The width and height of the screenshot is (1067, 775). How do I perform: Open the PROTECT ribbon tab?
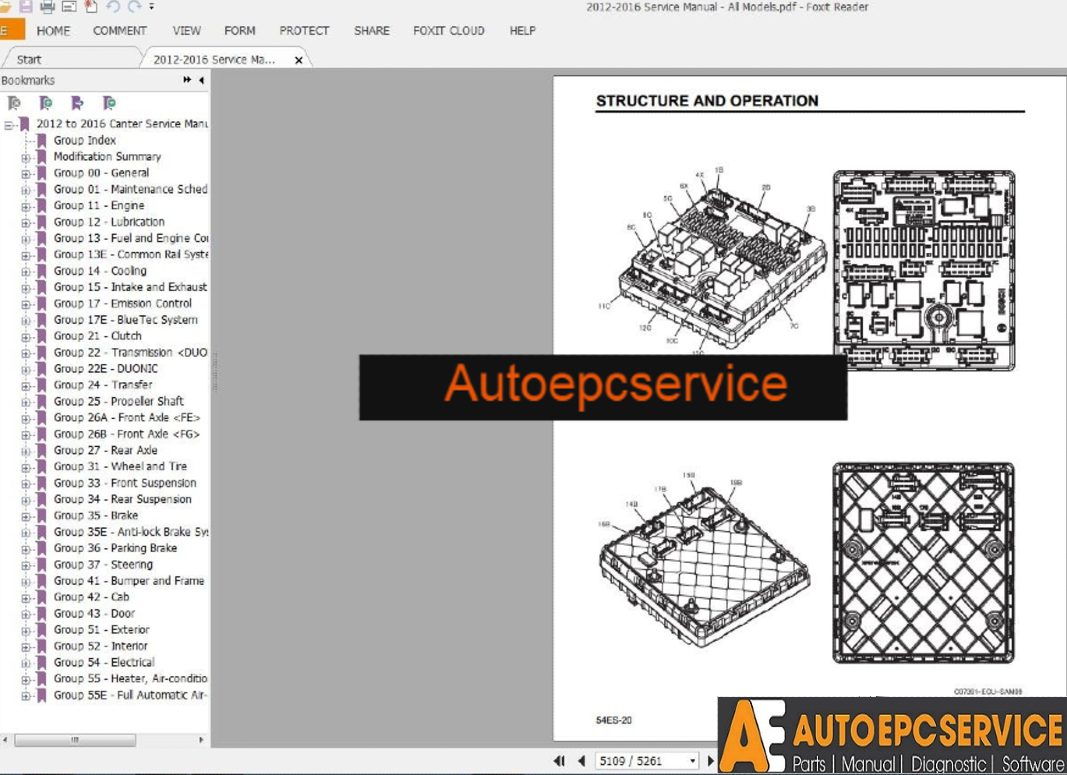click(304, 31)
